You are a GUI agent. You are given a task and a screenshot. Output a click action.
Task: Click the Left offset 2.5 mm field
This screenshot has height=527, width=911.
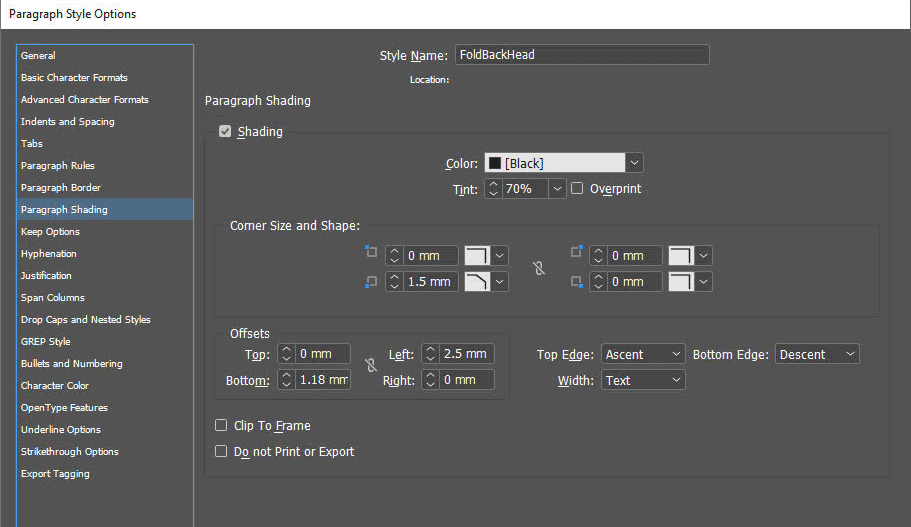coord(467,354)
